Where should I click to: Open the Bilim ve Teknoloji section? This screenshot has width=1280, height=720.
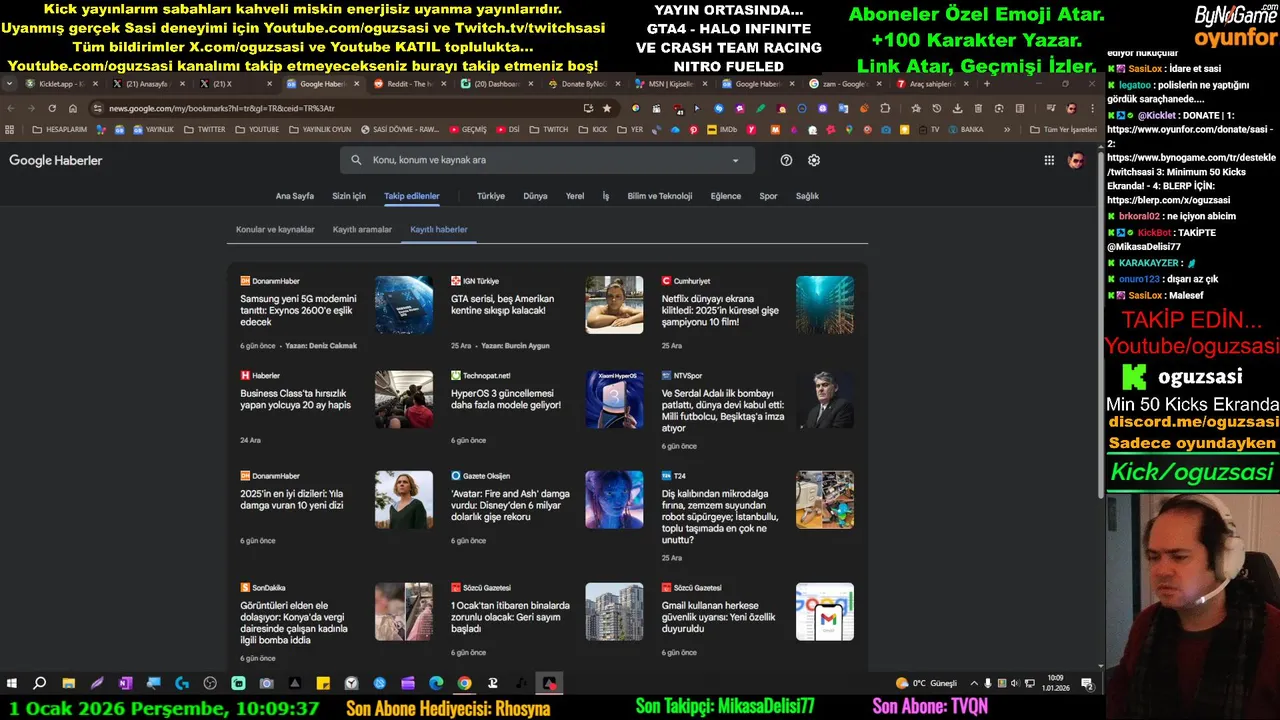[660, 196]
